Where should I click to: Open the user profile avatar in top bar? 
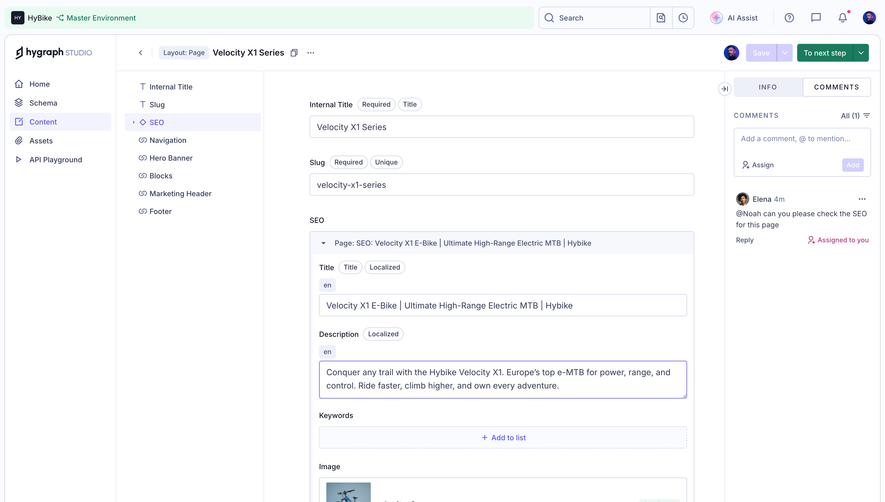click(869, 18)
